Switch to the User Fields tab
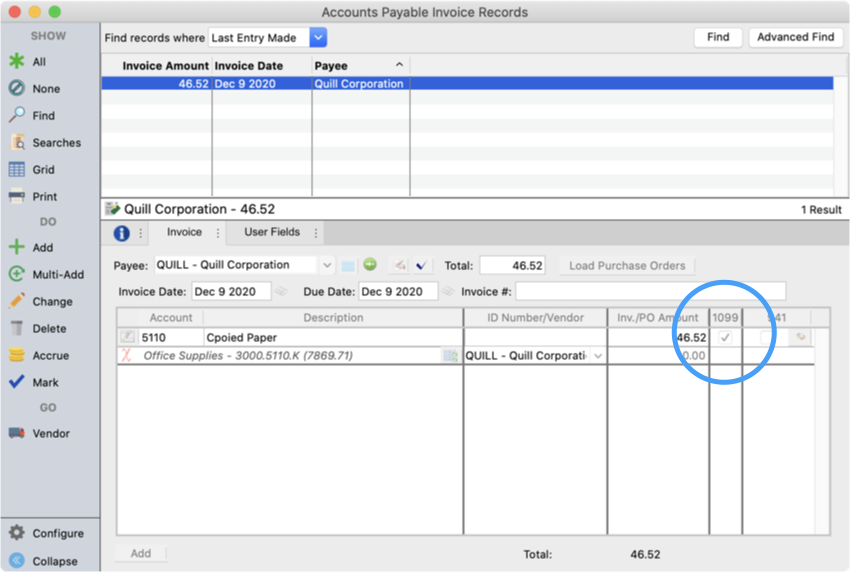Image resolution: width=850 pixels, height=572 pixels. click(x=272, y=232)
